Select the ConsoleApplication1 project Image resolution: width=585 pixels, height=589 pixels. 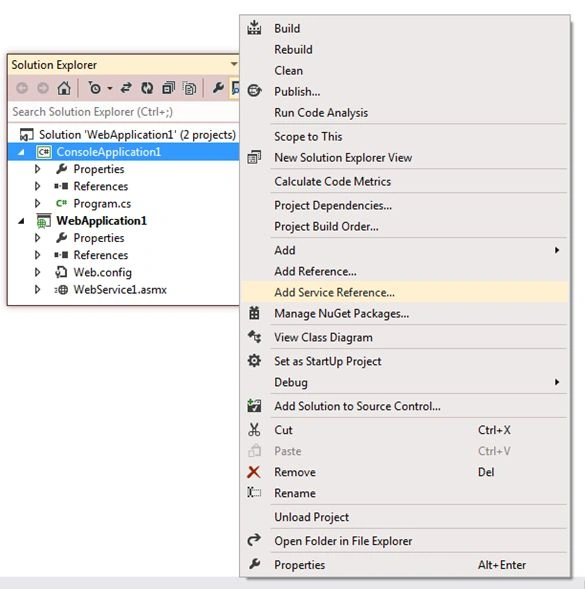tap(109, 152)
